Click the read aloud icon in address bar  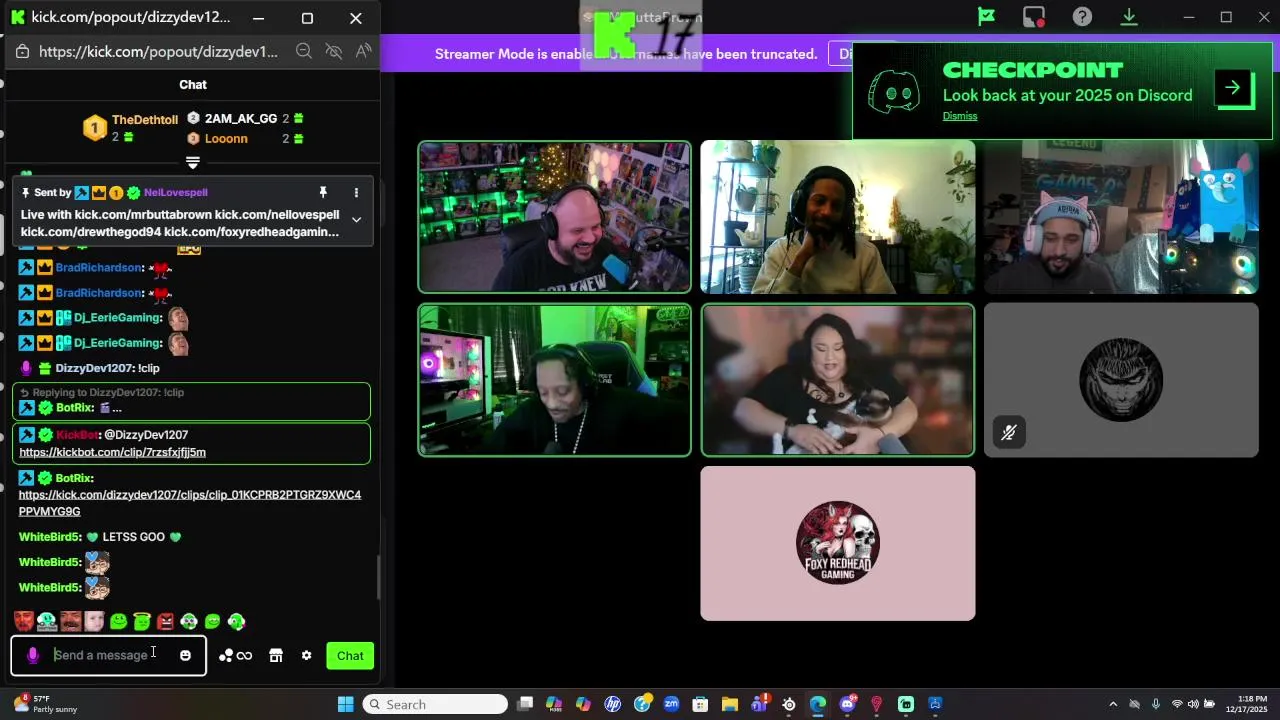(x=363, y=52)
